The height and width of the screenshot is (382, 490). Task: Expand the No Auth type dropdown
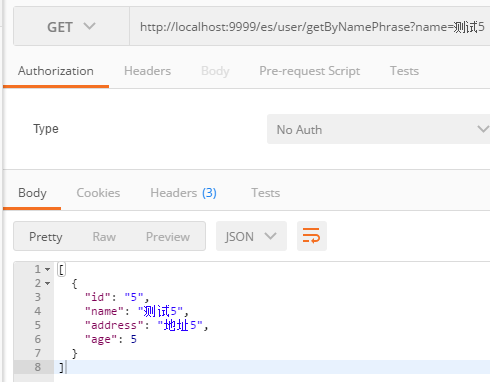click(x=379, y=129)
